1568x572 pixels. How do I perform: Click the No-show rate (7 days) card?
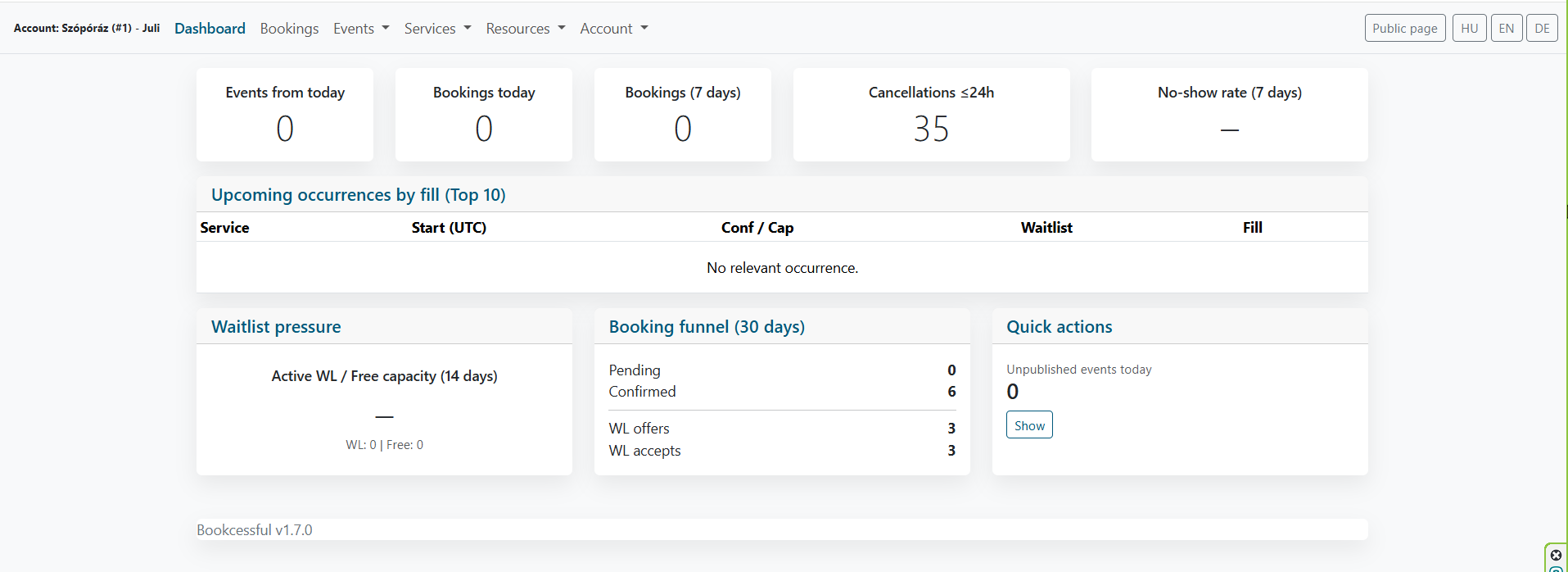pos(1229,115)
